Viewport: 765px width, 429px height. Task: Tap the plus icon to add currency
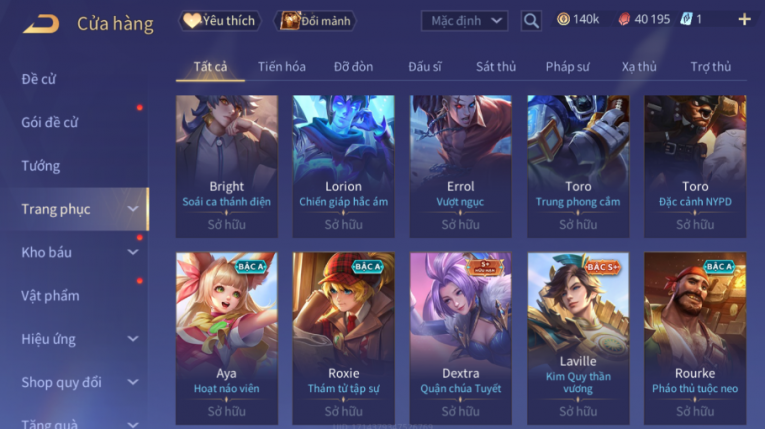745,20
